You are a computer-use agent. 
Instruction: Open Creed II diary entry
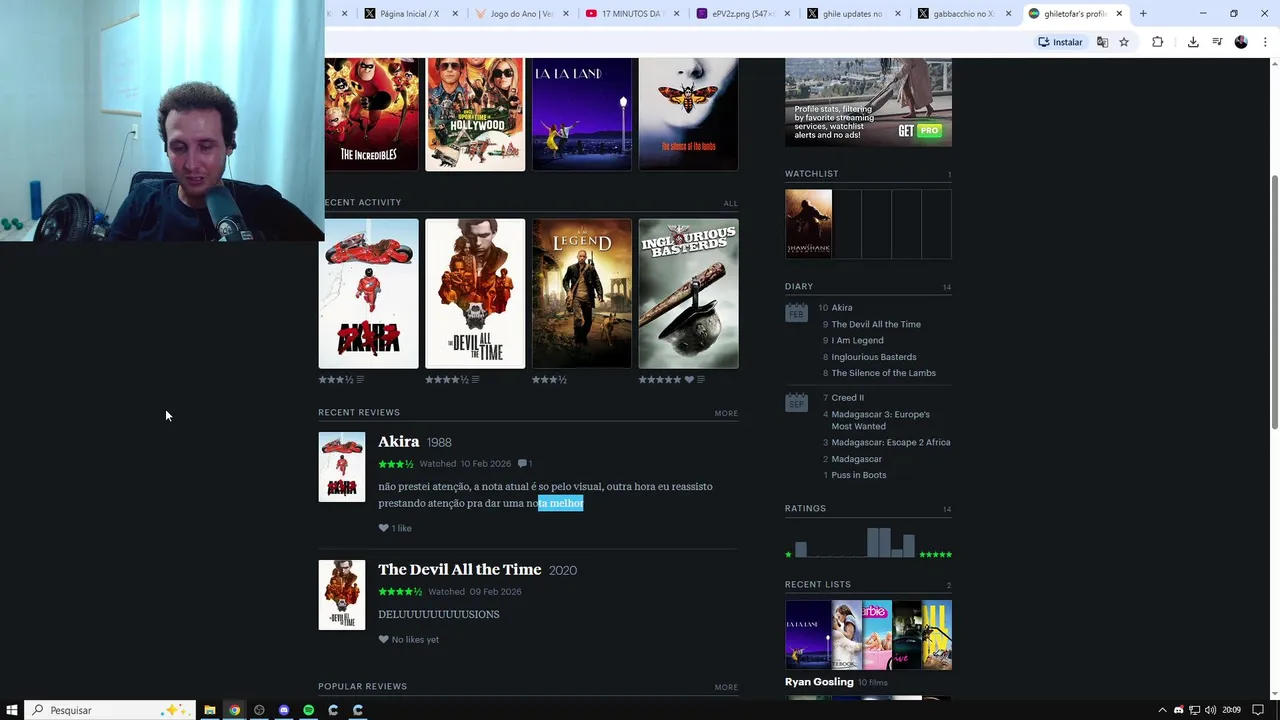click(x=847, y=398)
